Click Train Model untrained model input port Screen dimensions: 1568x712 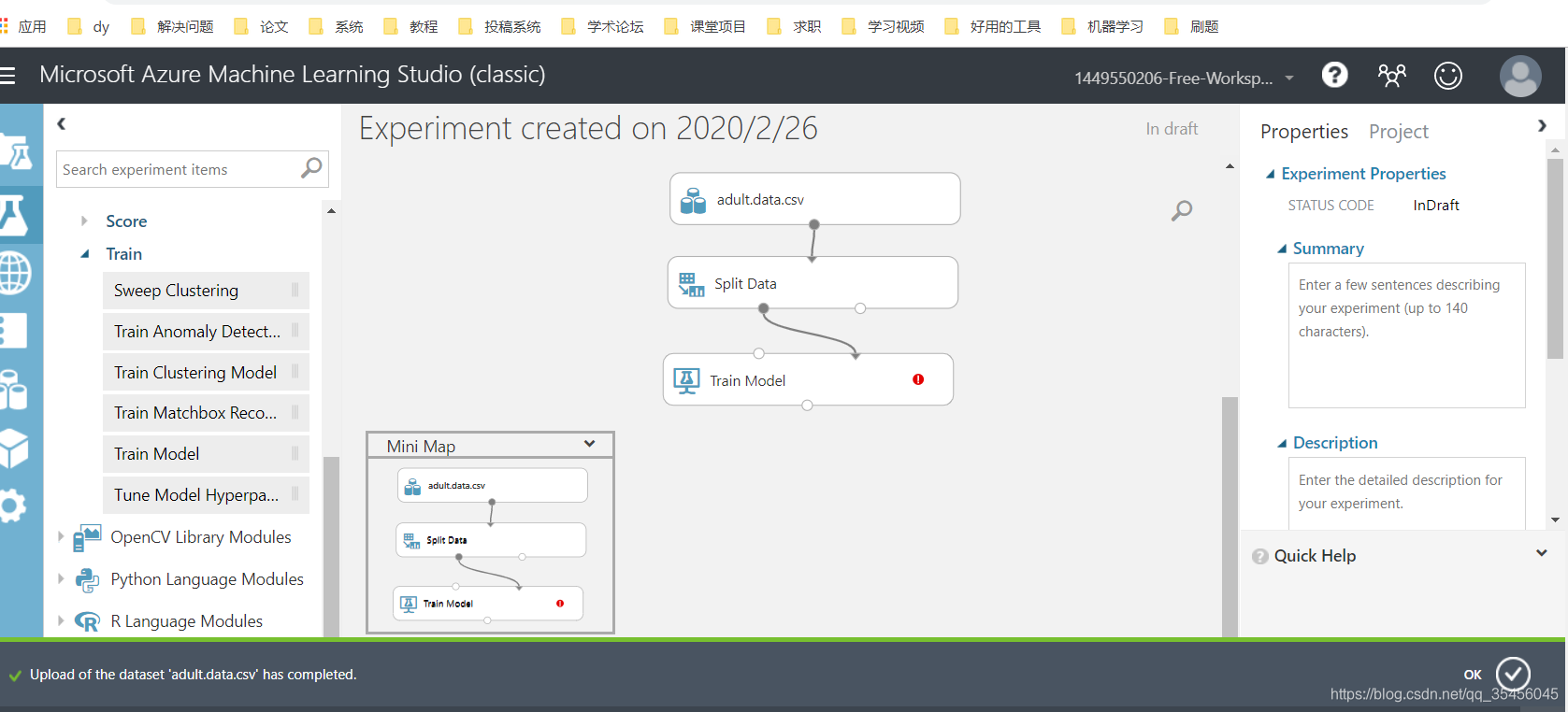[x=758, y=353]
